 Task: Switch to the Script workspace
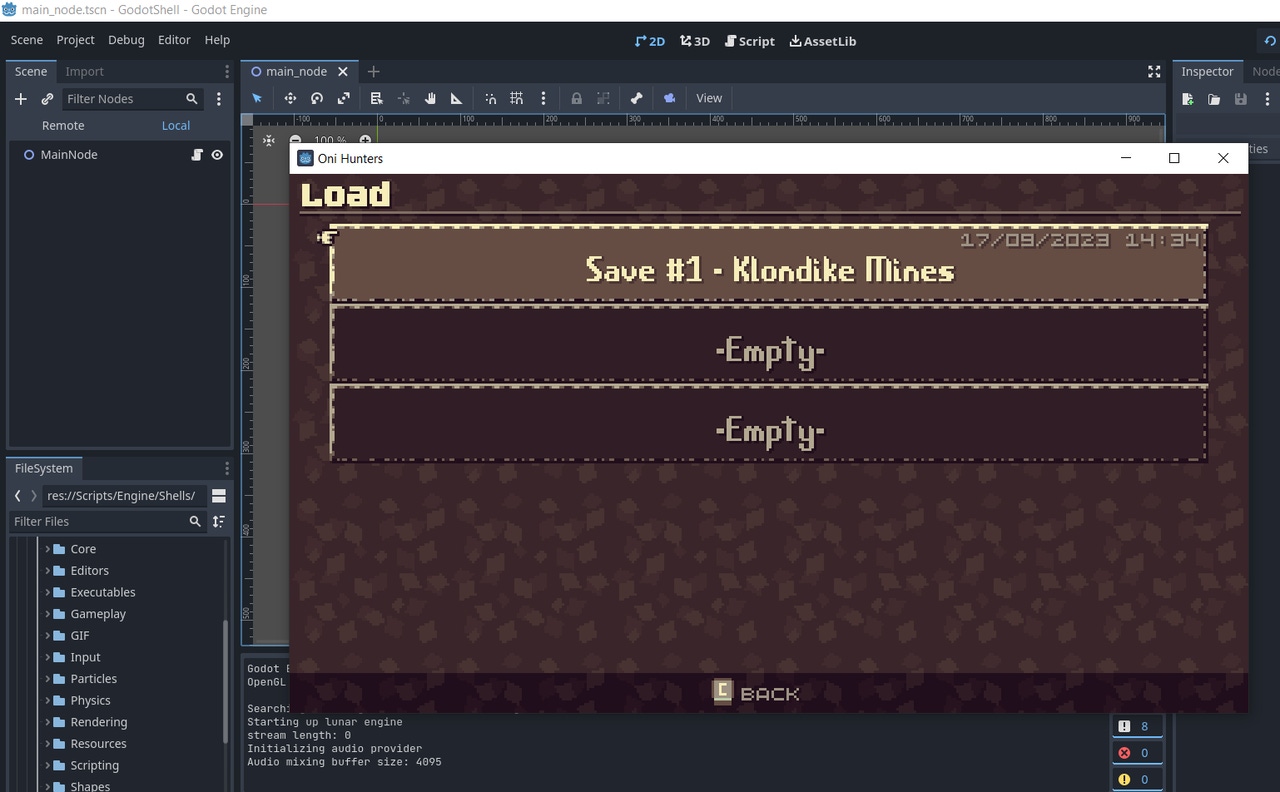pos(749,41)
